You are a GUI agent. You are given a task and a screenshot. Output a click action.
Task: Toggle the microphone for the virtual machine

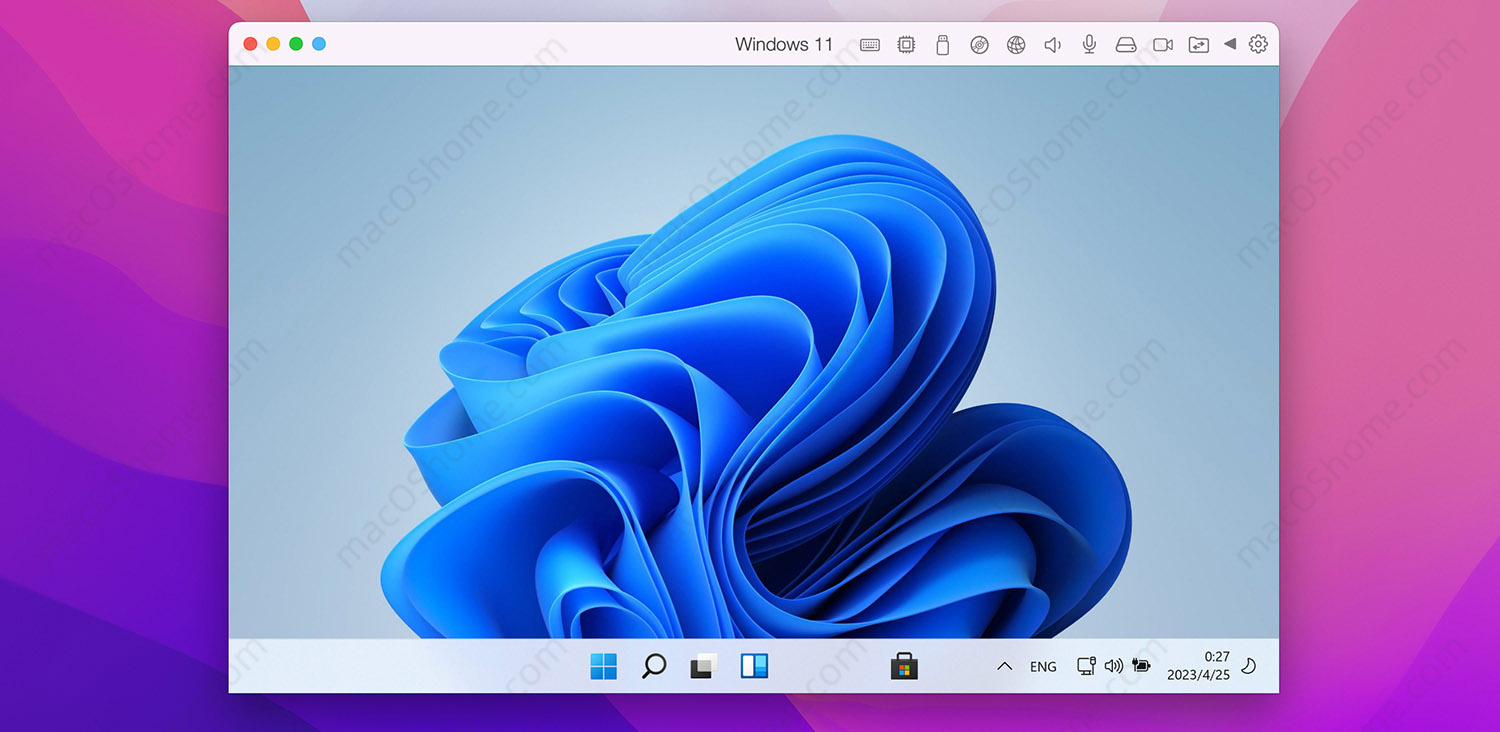click(1088, 44)
